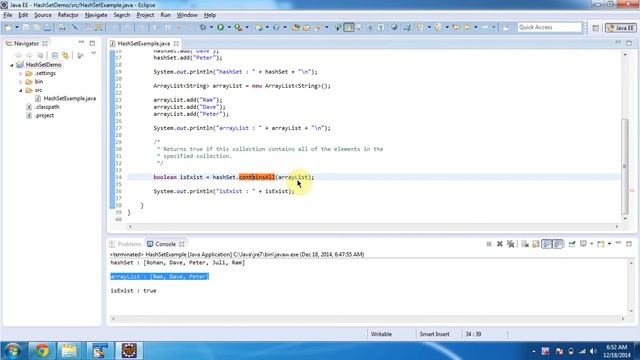The height and width of the screenshot is (360, 640).
Task: Switch to the Problems tab
Action: [x=125, y=244]
